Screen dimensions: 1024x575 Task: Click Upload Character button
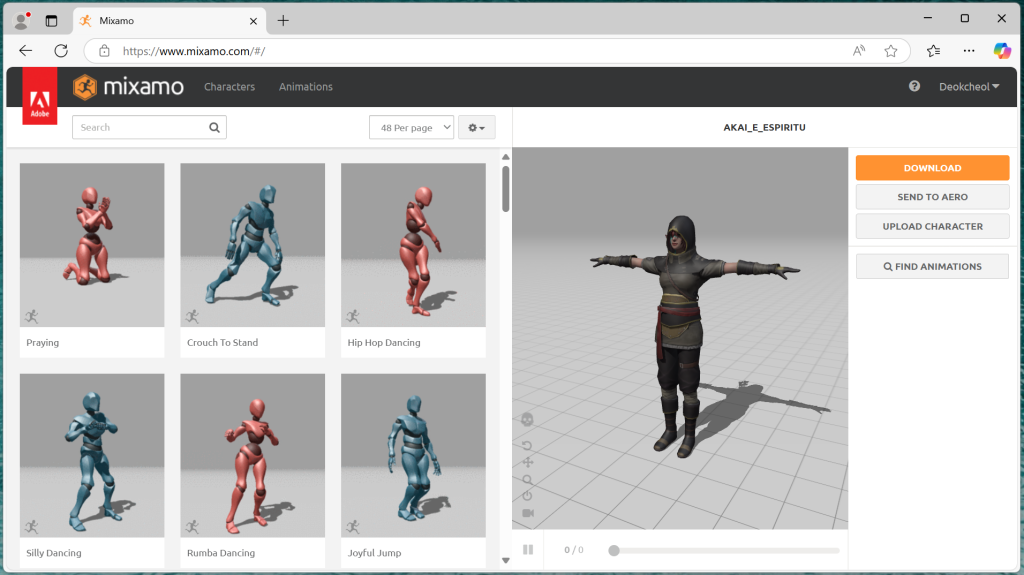click(932, 226)
